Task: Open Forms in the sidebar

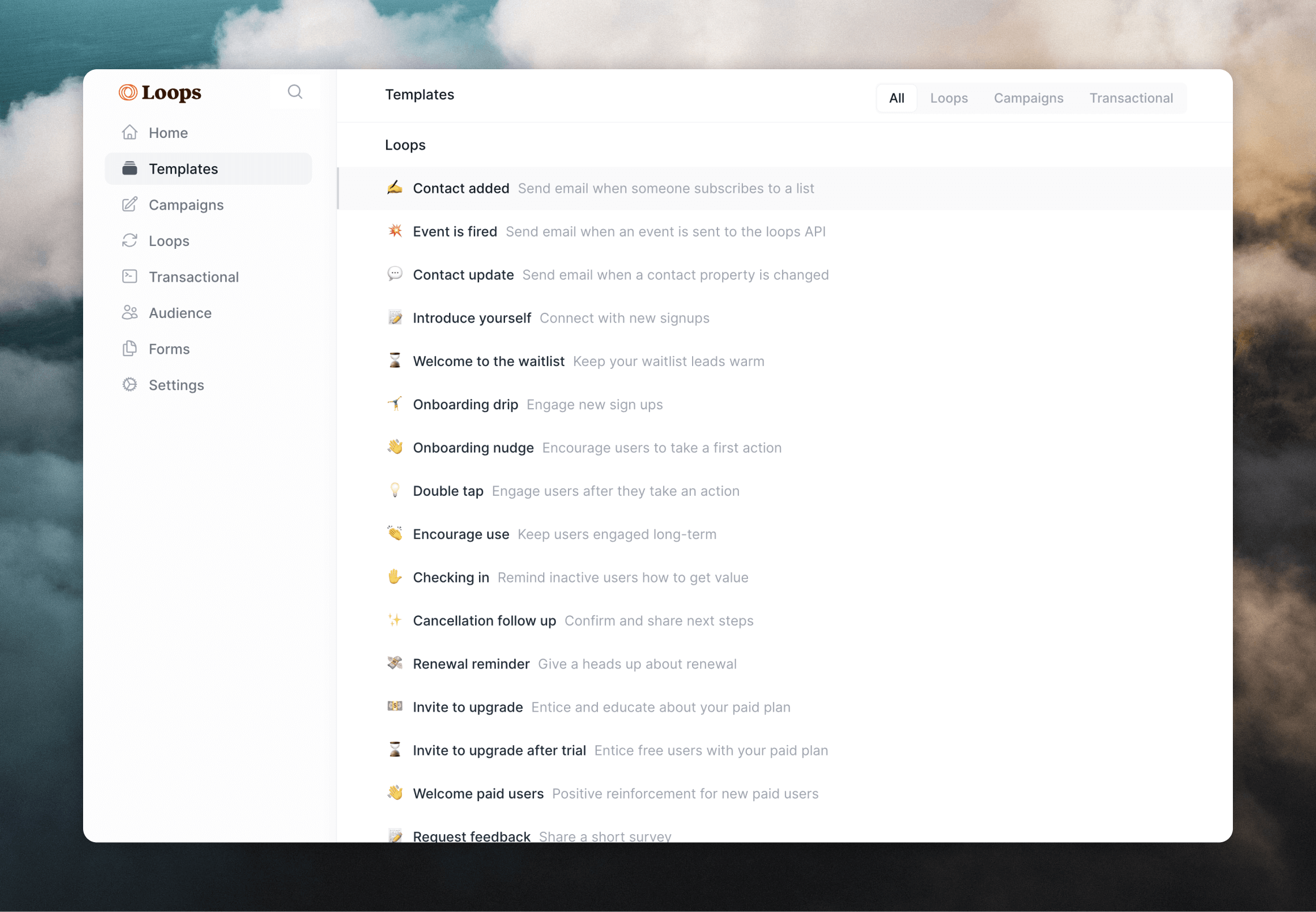Action: pos(208,349)
